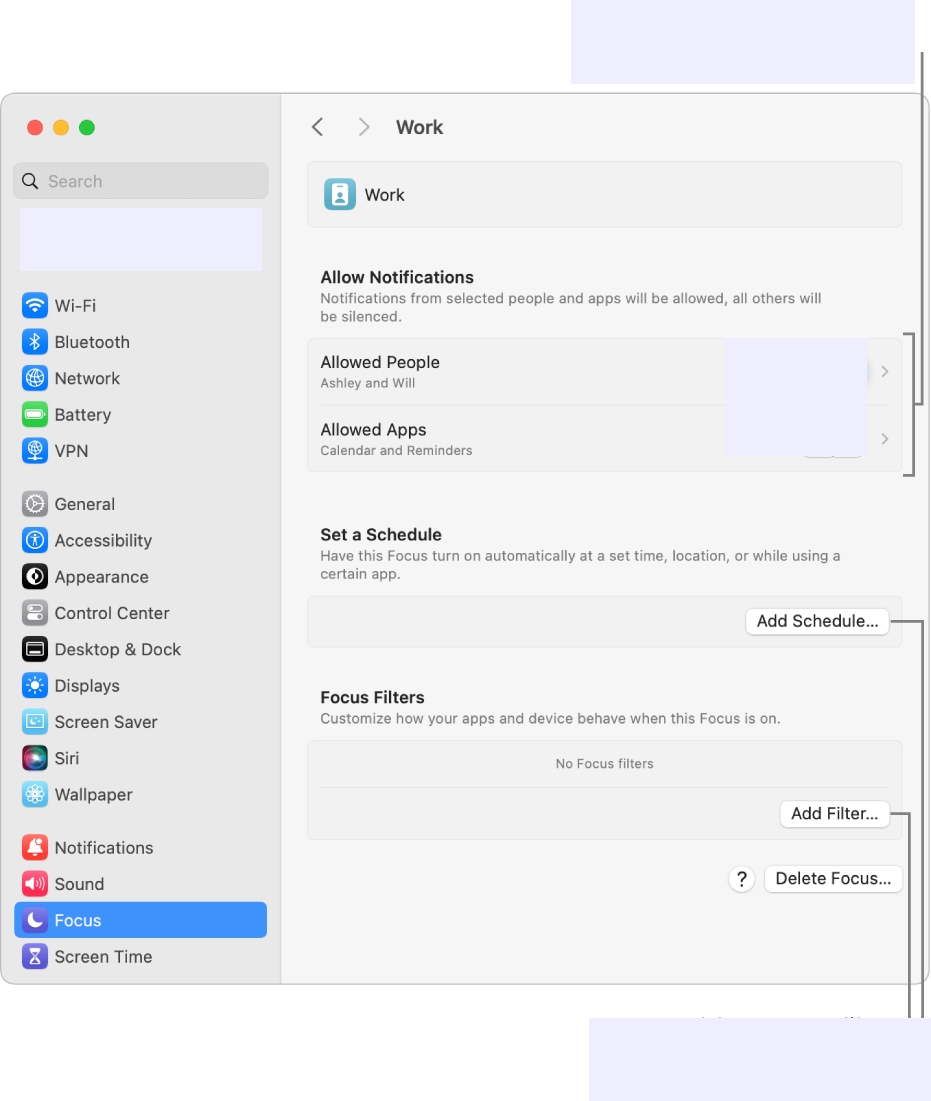
Task: Click inside the Search field
Action: [x=140, y=181]
